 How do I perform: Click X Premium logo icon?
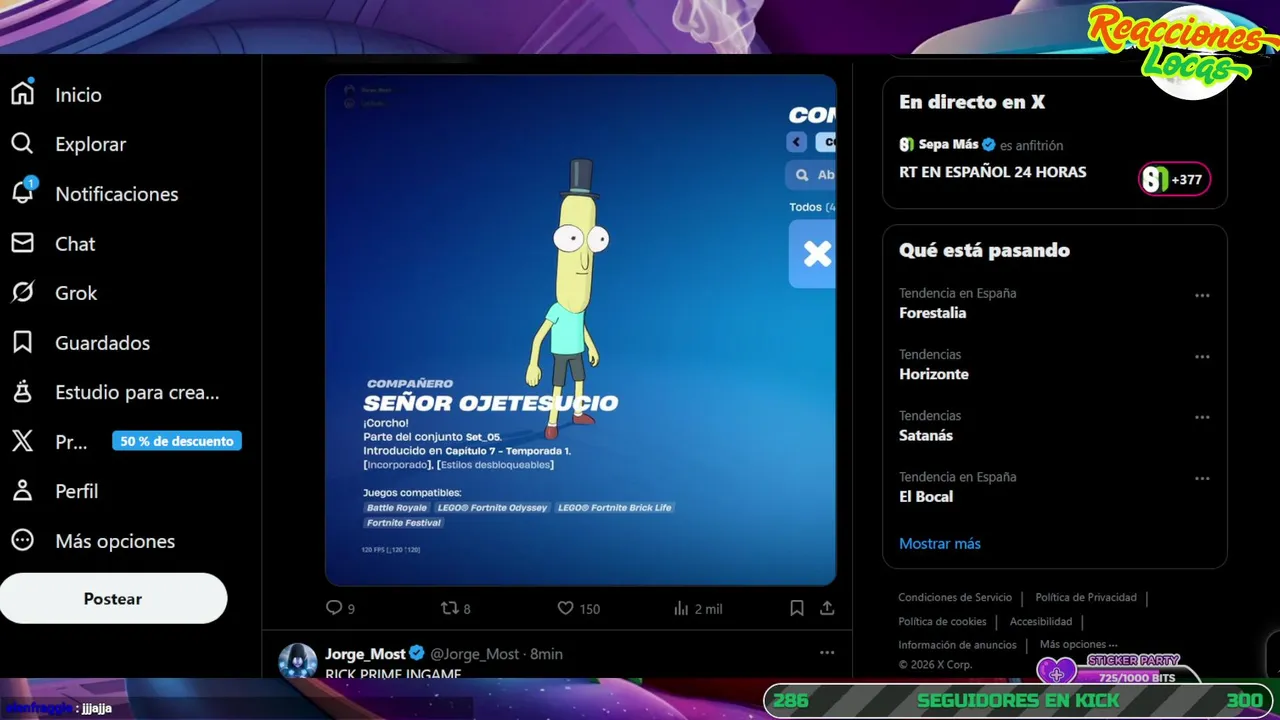tap(22, 441)
